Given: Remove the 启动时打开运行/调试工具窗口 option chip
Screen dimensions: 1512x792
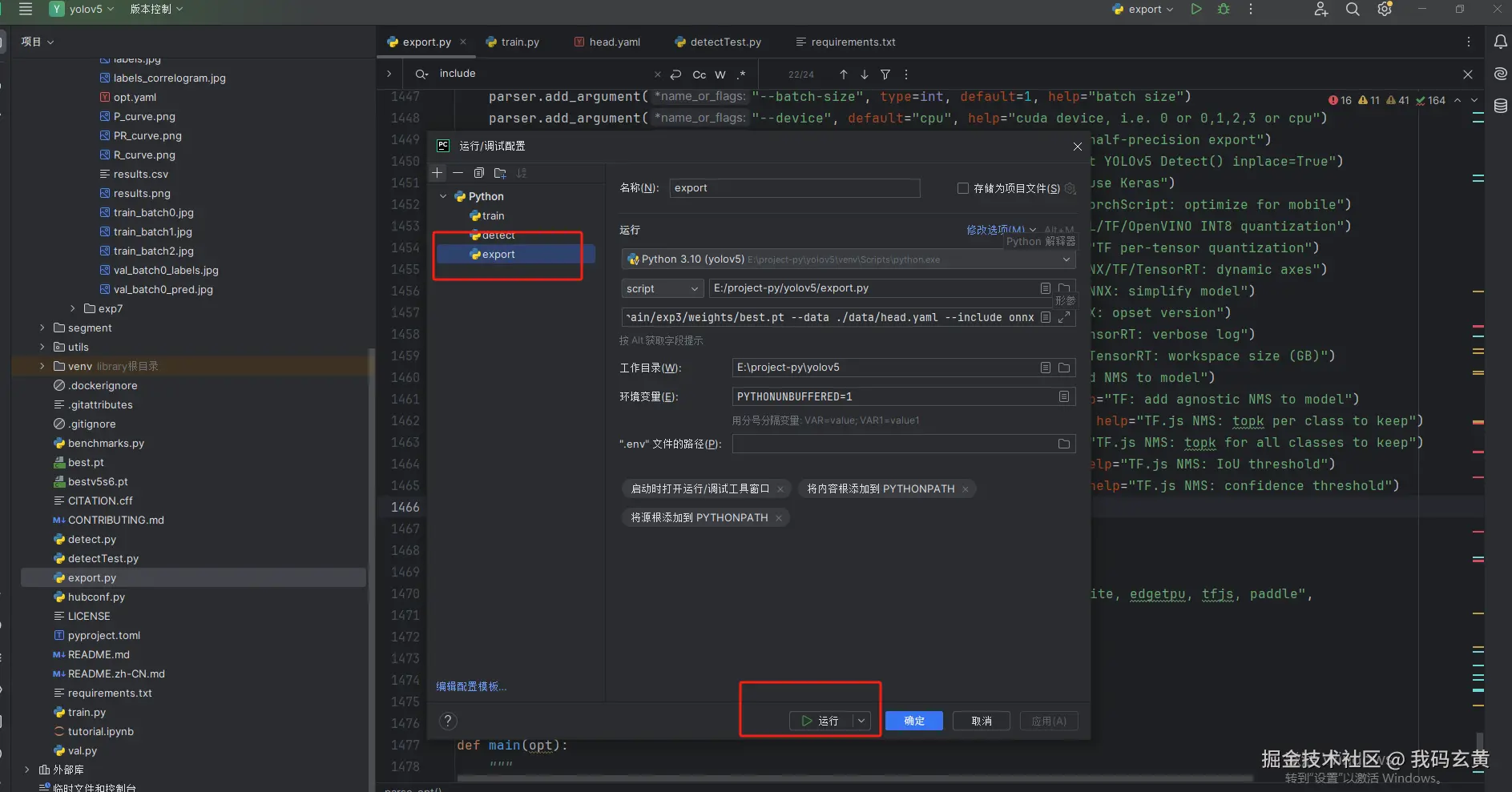Looking at the screenshot, I should (780, 489).
